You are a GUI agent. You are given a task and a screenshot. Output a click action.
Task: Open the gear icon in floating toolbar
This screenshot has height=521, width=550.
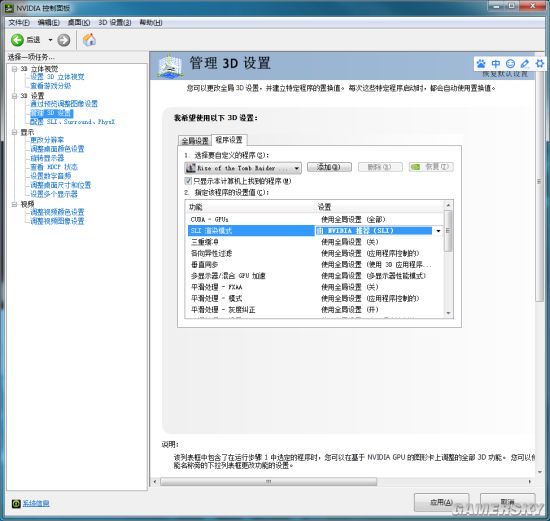pos(539,64)
